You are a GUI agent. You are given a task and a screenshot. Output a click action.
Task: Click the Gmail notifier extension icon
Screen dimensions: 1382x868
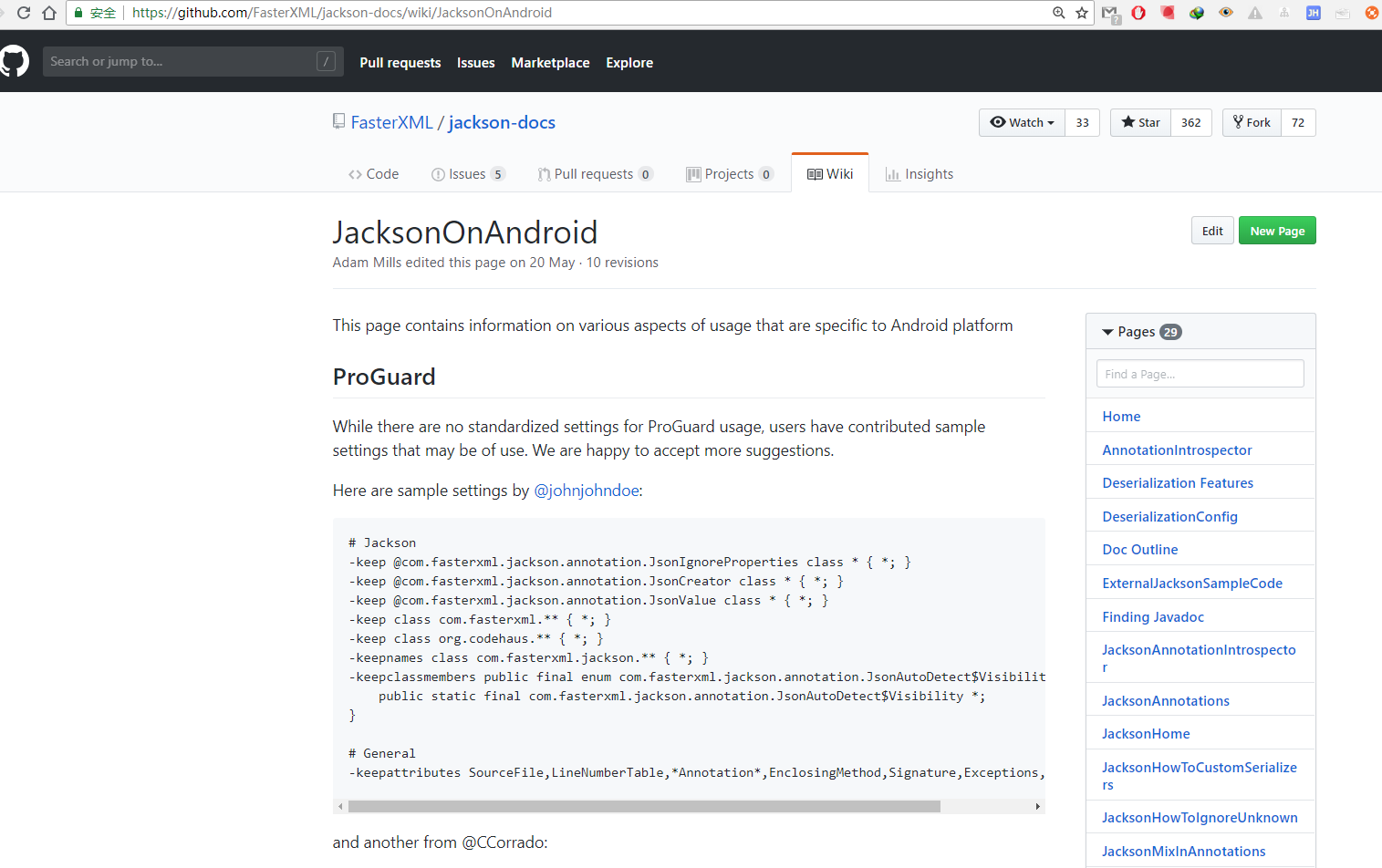[1111, 13]
